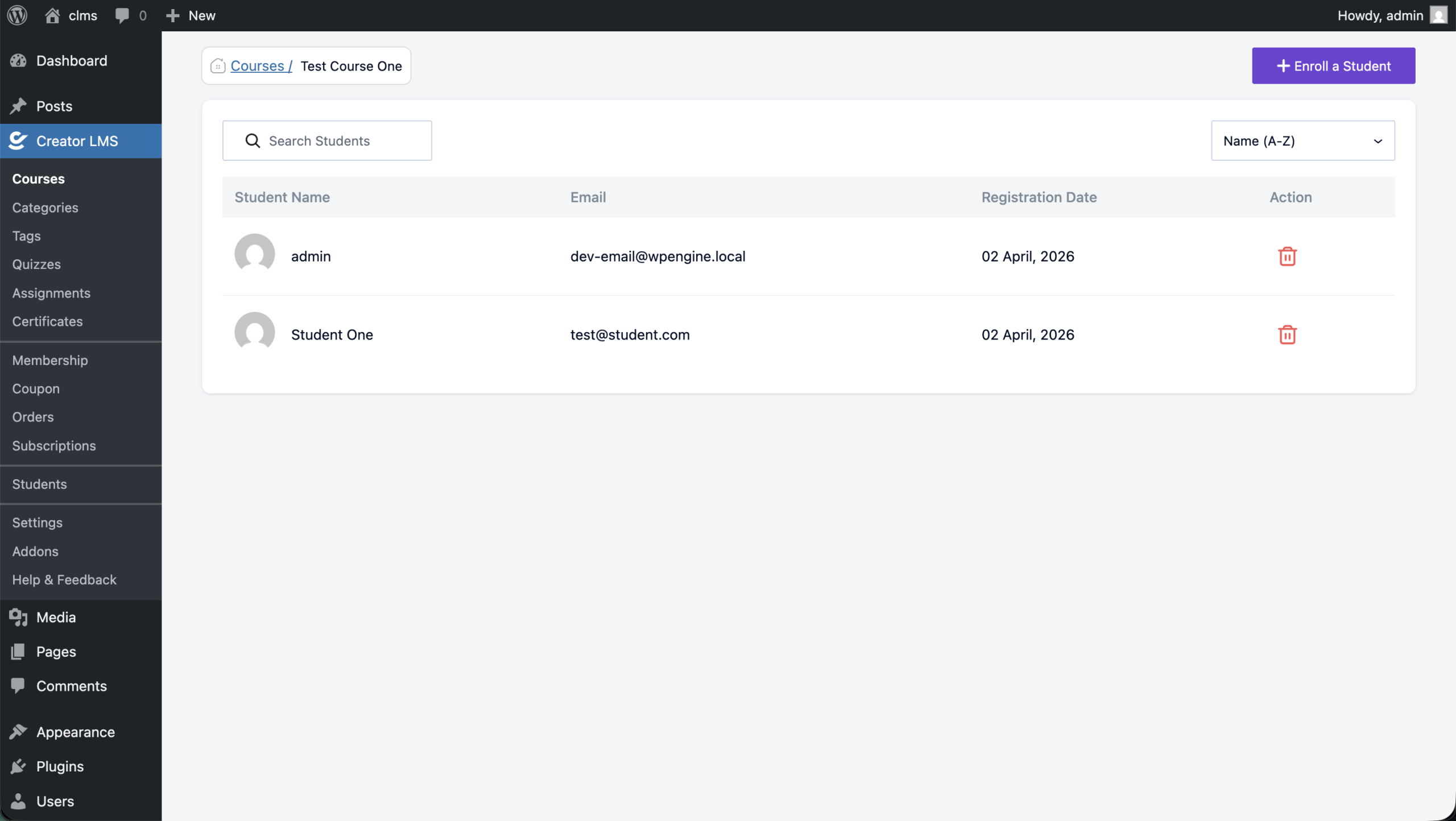Image resolution: width=1456 pixels, height=821 pixels.
Task: Follow the Courses breadcrumb link
Action: coord(258,66)
